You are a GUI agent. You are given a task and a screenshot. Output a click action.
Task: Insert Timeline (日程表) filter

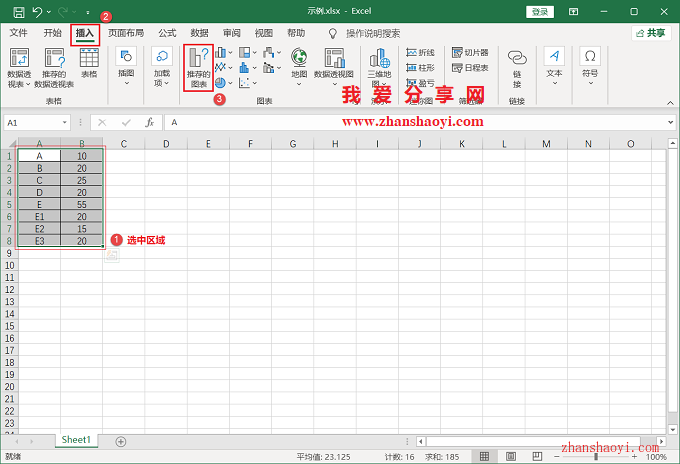470,67
